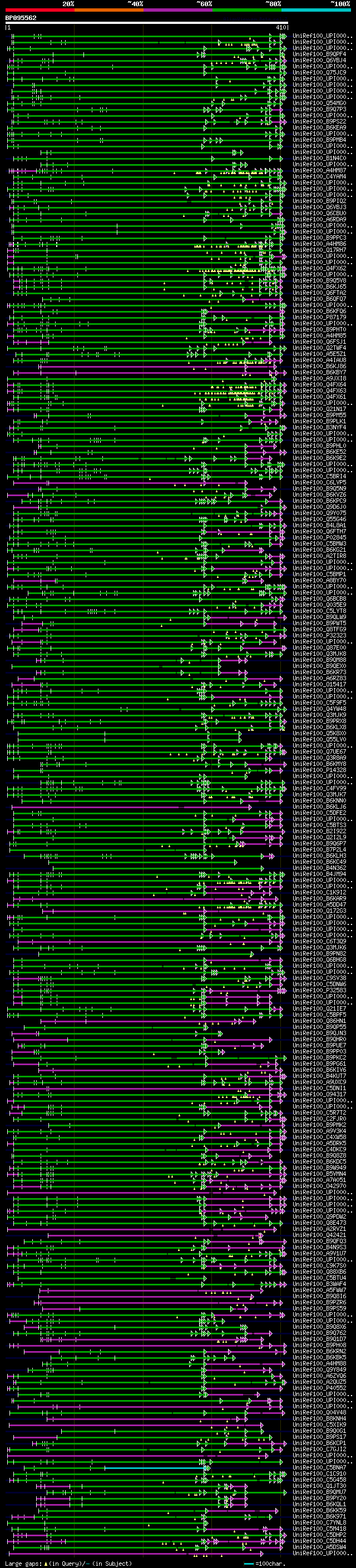356x1568 pixels.
Task: Select the UniRef100_B4N362 label
Action: 319,868
